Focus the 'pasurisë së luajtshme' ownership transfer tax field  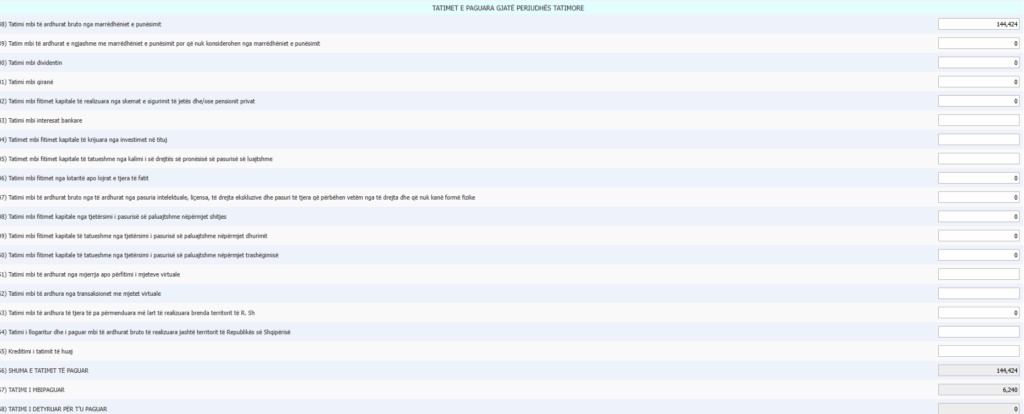click(x=978, y=158)
